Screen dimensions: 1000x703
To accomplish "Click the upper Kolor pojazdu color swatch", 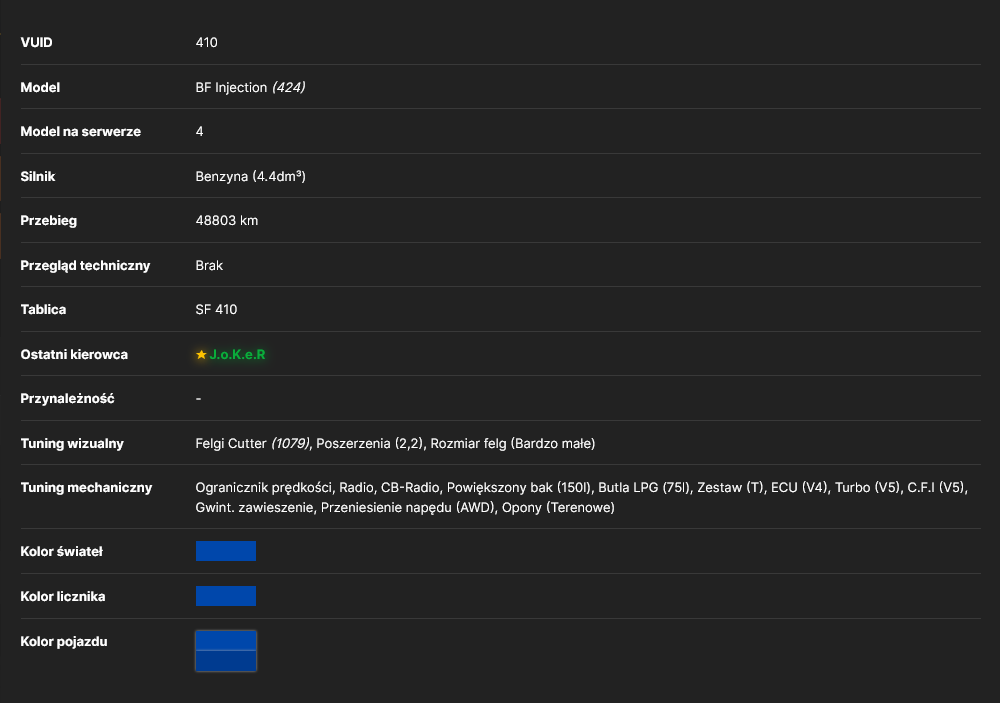I will (x=226, y=640).
